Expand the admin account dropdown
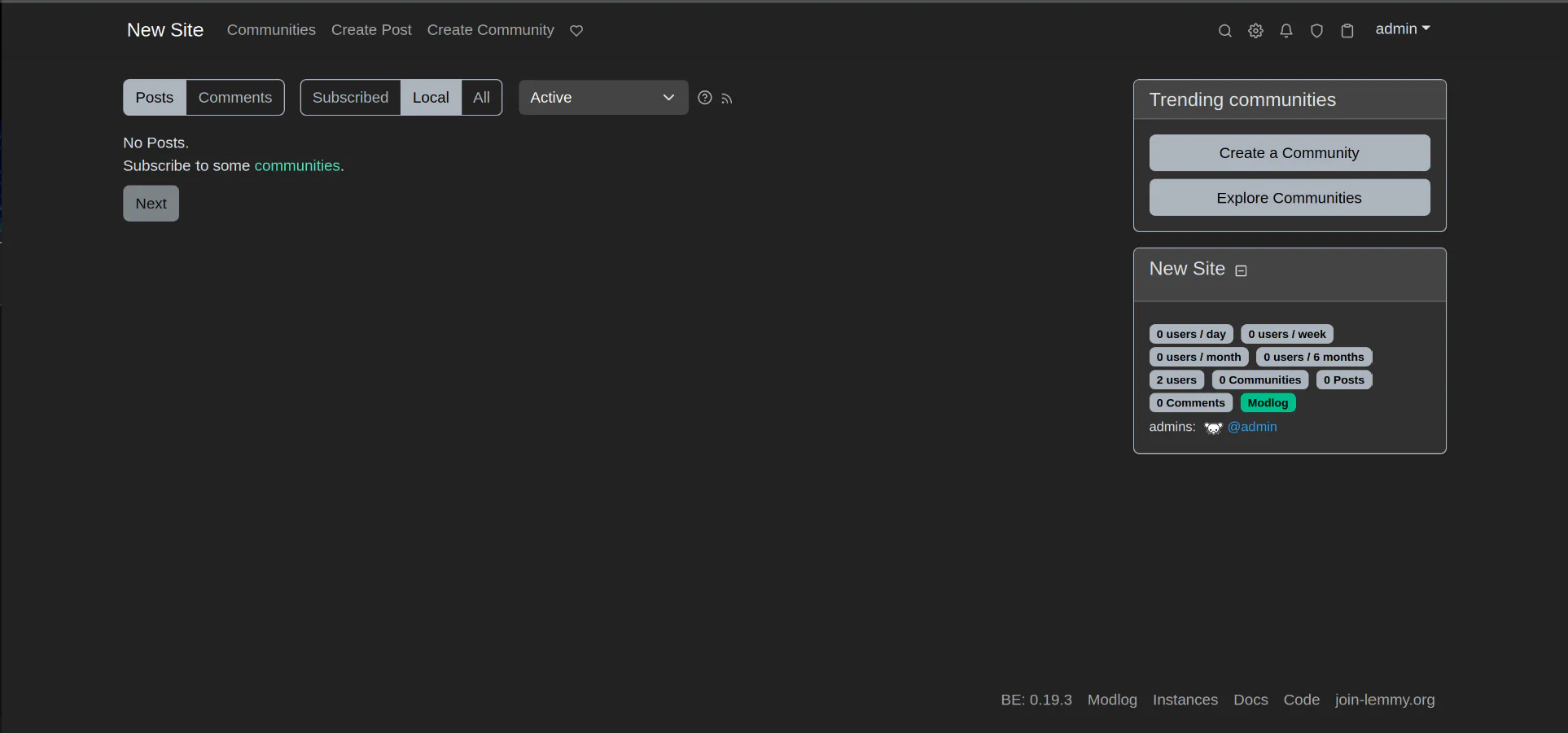The height and width of the screenshot is (733, 1568). coord(1402,29)
